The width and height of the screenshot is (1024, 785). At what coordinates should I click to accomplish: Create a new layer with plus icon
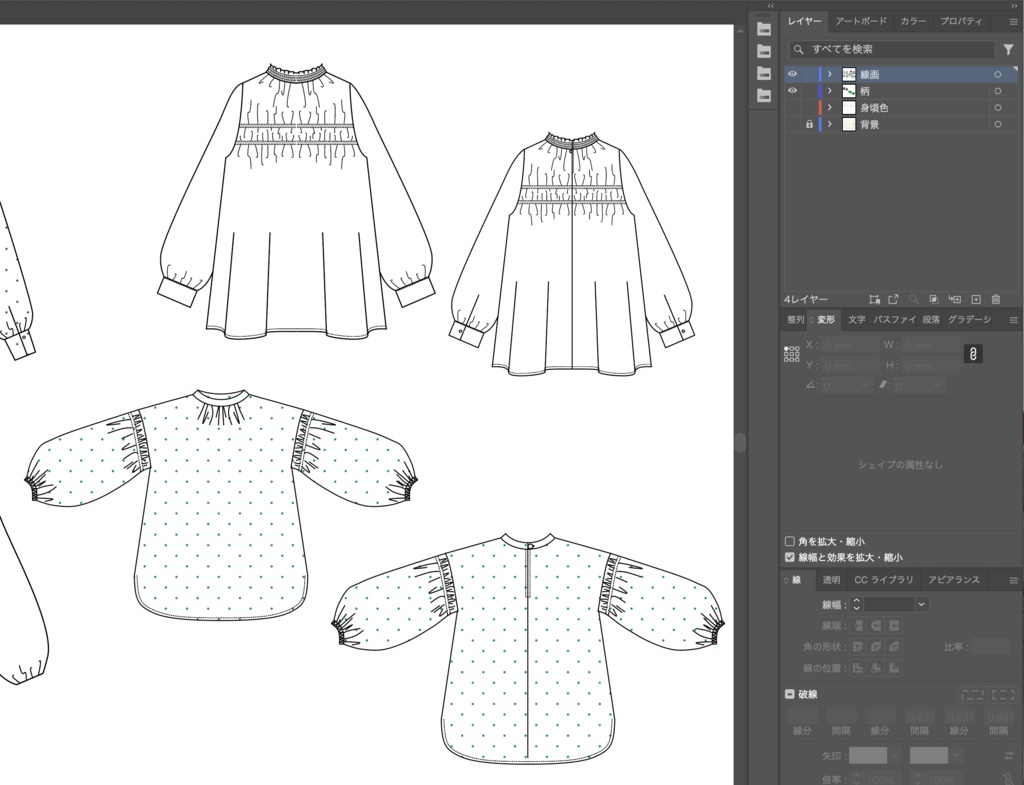[976, 299]
